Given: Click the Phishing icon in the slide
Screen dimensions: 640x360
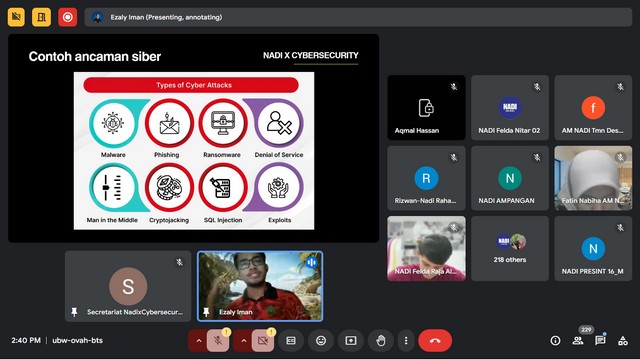Looking at the screenshot, I should [x=169, y=123].
